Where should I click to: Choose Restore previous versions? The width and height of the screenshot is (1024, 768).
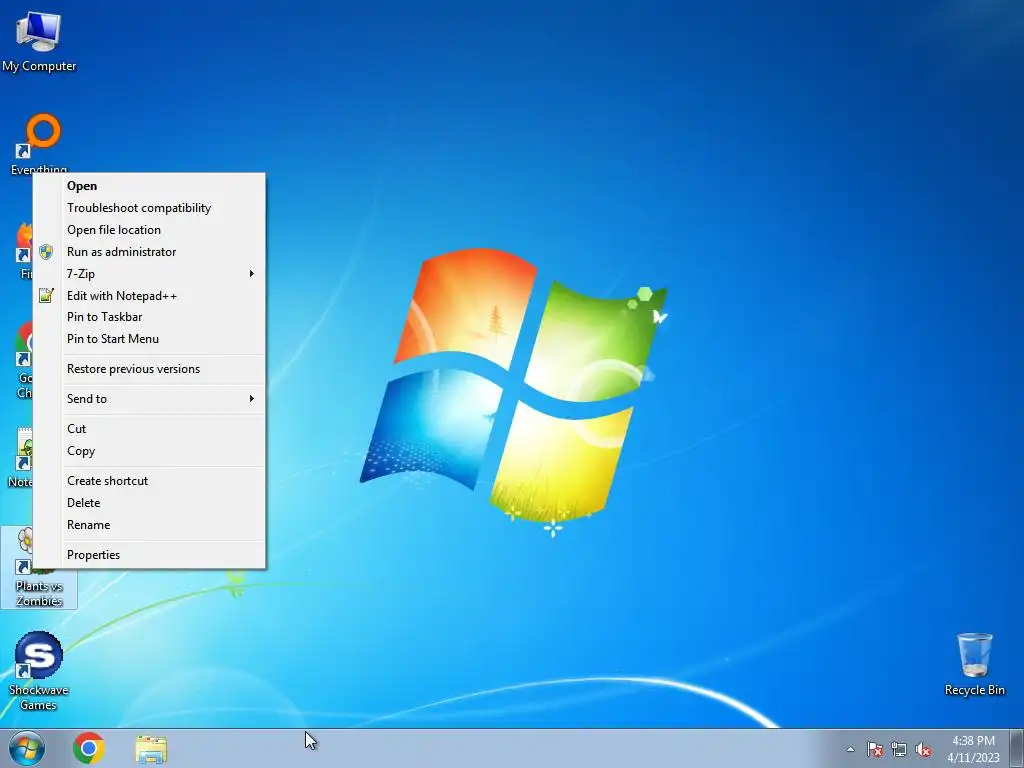click(150, 369)
